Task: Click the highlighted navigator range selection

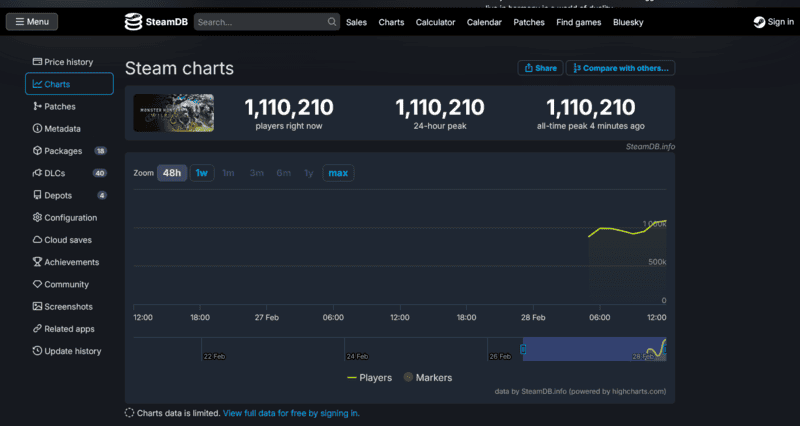Action: click(x=594, y=349)
